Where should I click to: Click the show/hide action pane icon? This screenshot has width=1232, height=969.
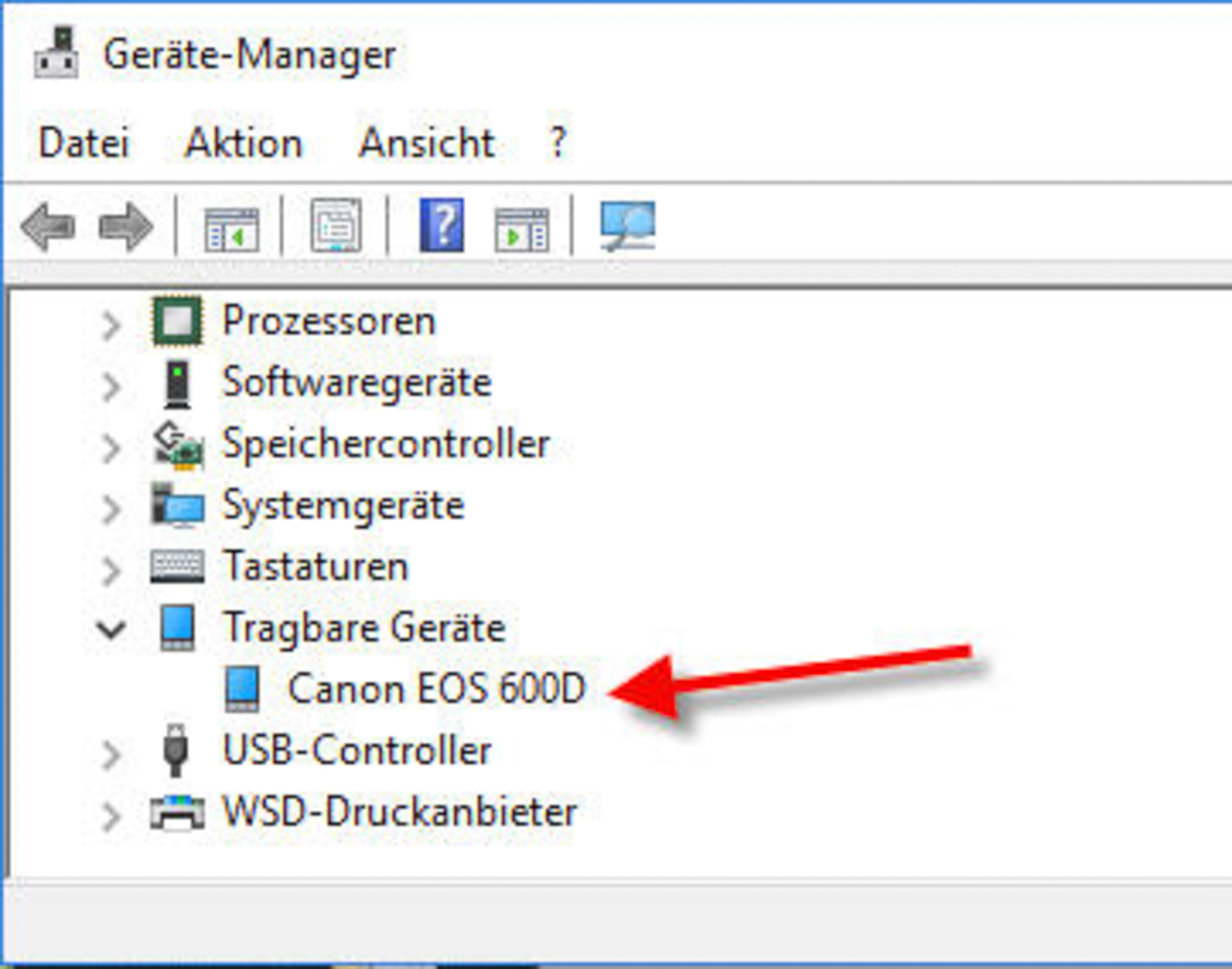522,229
